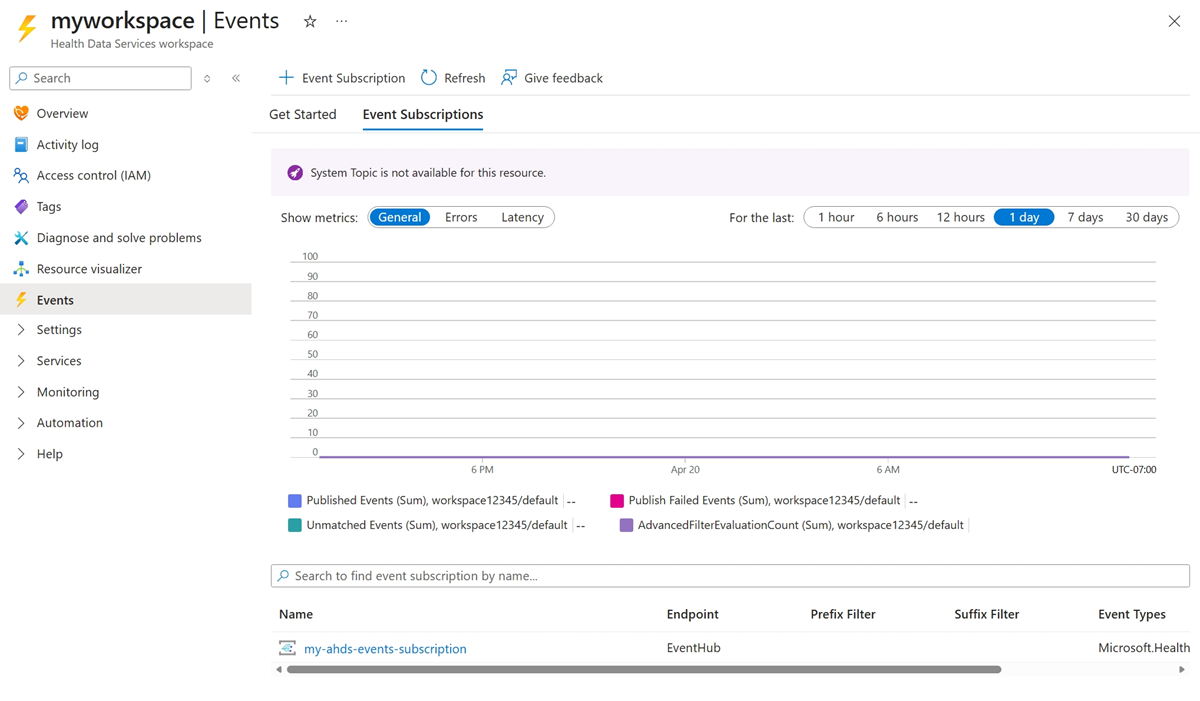Image resolution: width=1200 pixels, height=701 pixels.
Task: Click the sidebar Search field
Action: (100, 78)
